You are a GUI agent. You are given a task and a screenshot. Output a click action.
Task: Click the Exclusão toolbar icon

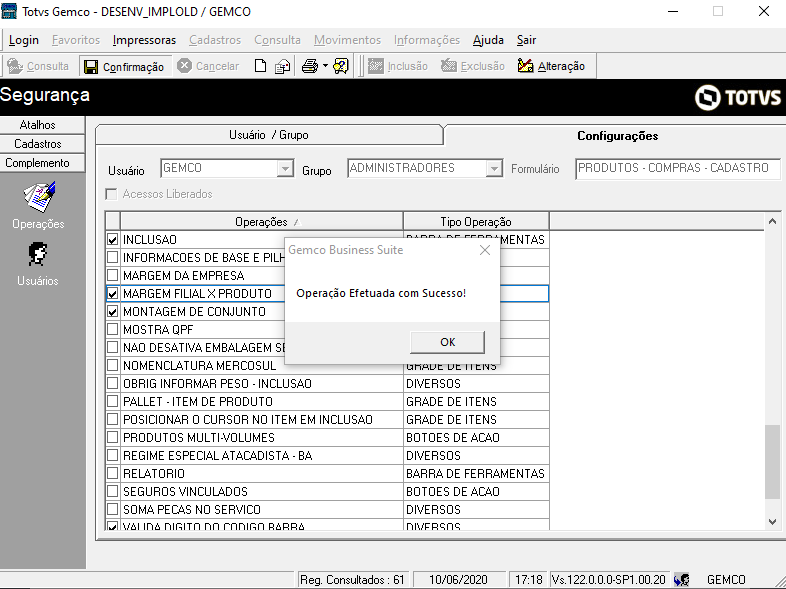449,66
